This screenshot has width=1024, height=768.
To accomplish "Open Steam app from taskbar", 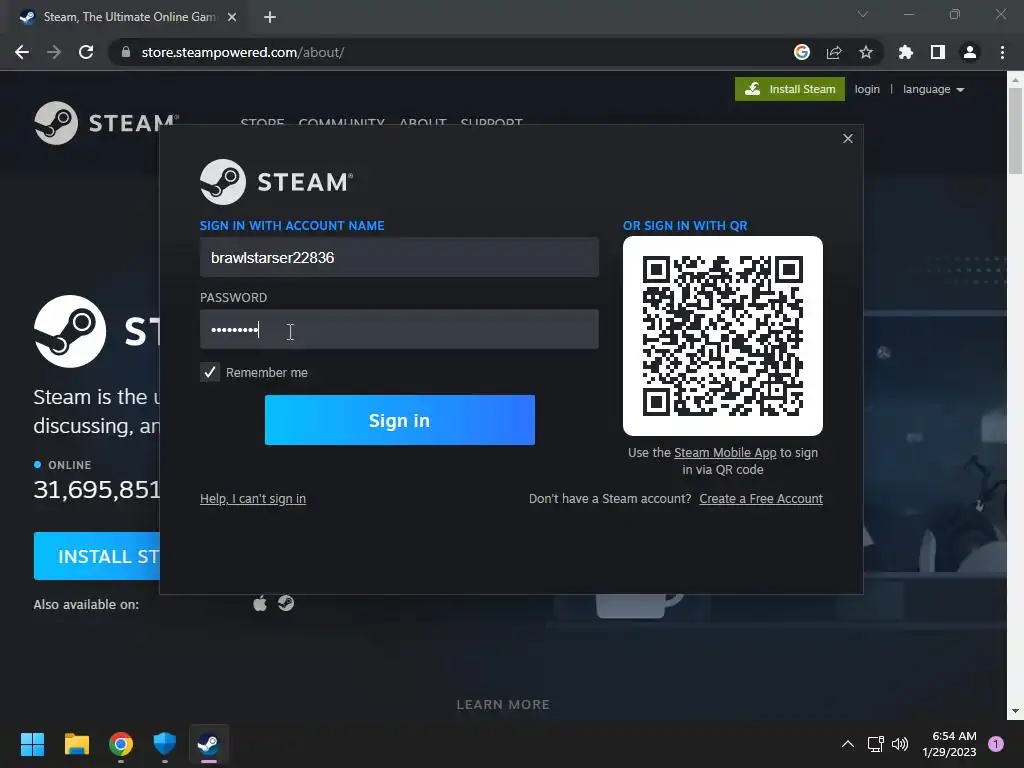I will pos(208,744).
